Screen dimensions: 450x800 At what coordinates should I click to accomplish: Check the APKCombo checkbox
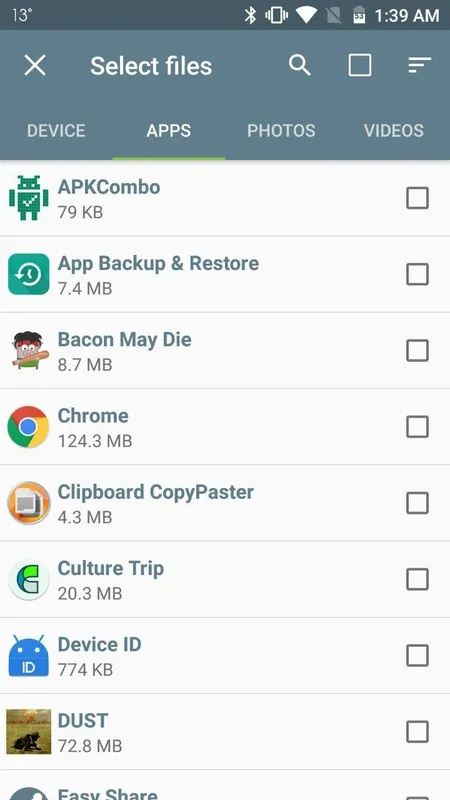(417, 198)
